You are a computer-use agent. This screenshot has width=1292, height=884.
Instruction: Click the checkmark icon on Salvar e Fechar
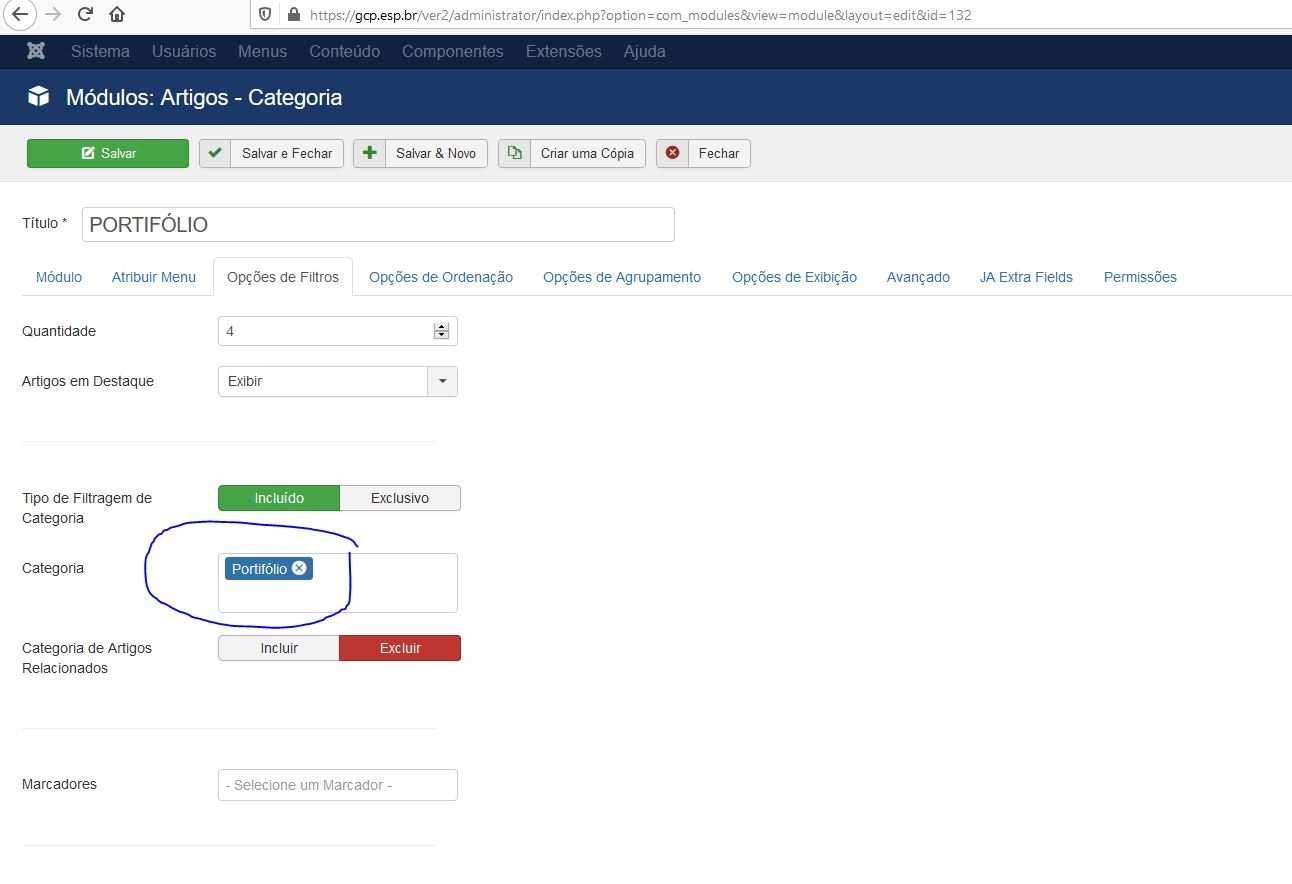click(215, 153)
